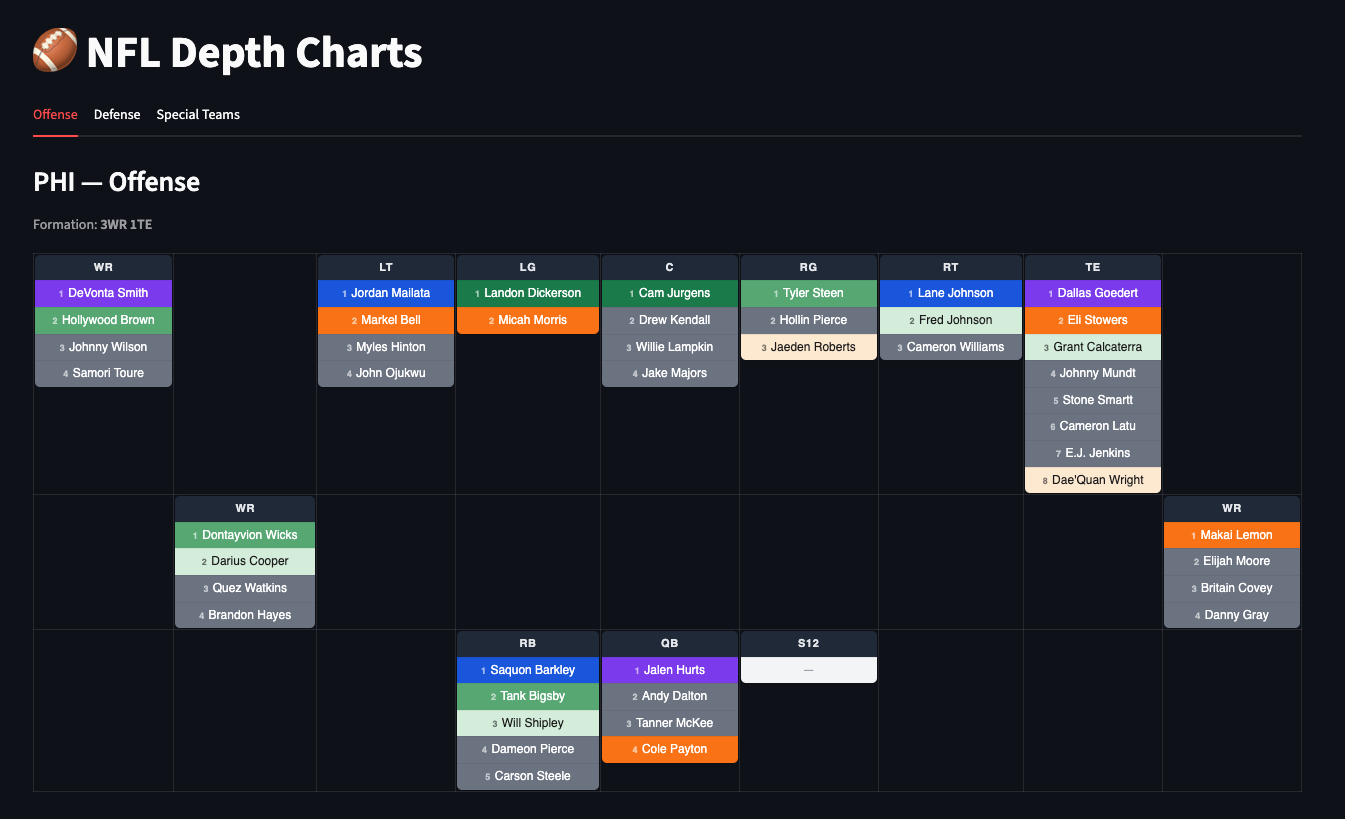This screenshot has width=1345, height=819.
Task: Click Samori Toure row
Action: pyautogui.click(x=104, y=373)
